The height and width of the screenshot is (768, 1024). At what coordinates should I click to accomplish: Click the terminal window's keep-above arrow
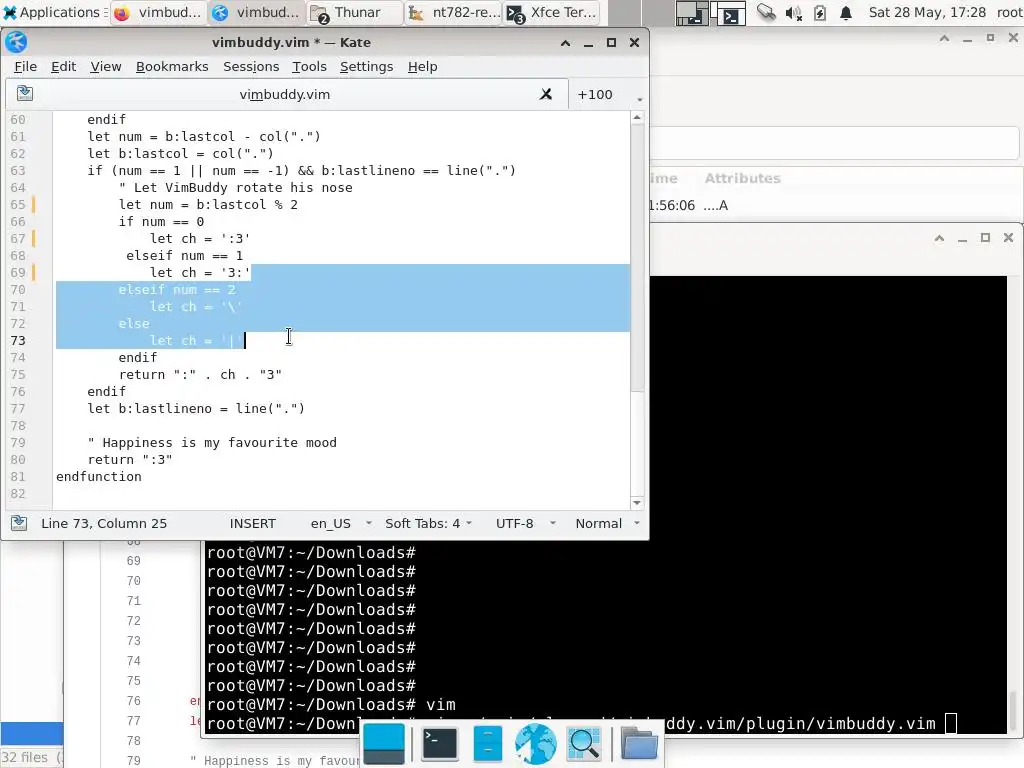[x=939, y=238]
